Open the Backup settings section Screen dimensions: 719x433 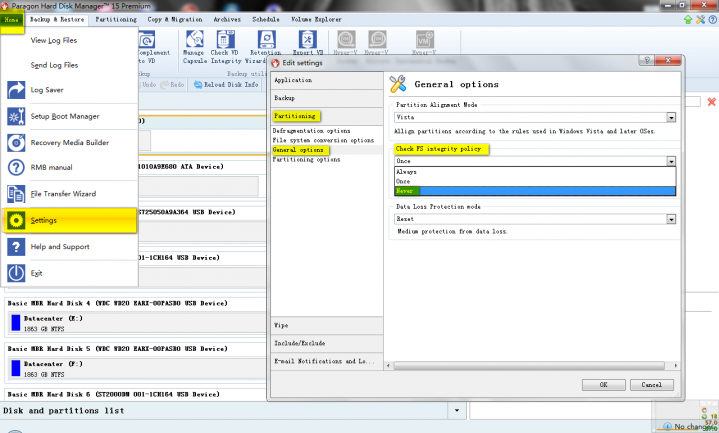click(326, 98)
